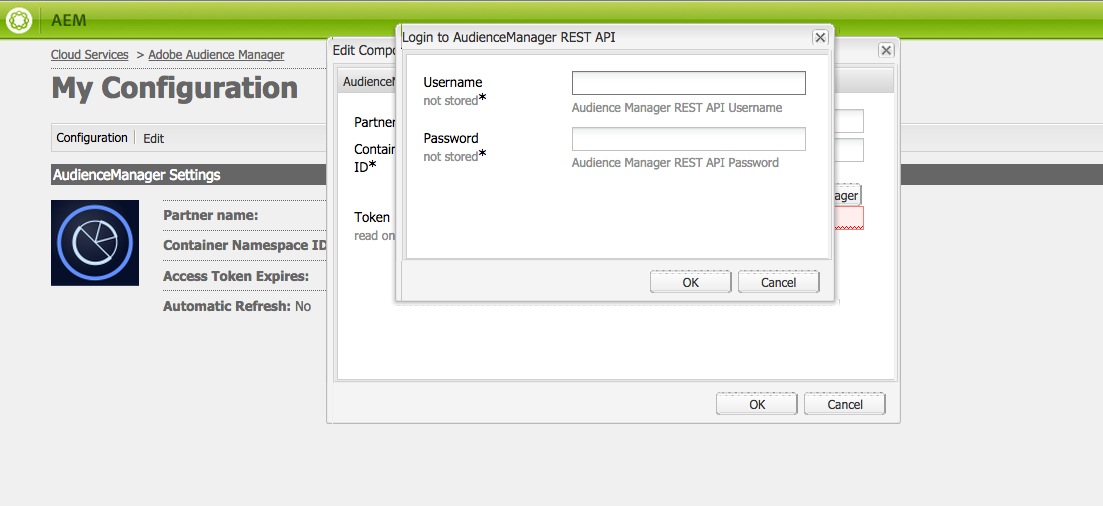Click the Audience Manager product thumbnail
This screenshot has height=506, width=1103.
point(95,243)
